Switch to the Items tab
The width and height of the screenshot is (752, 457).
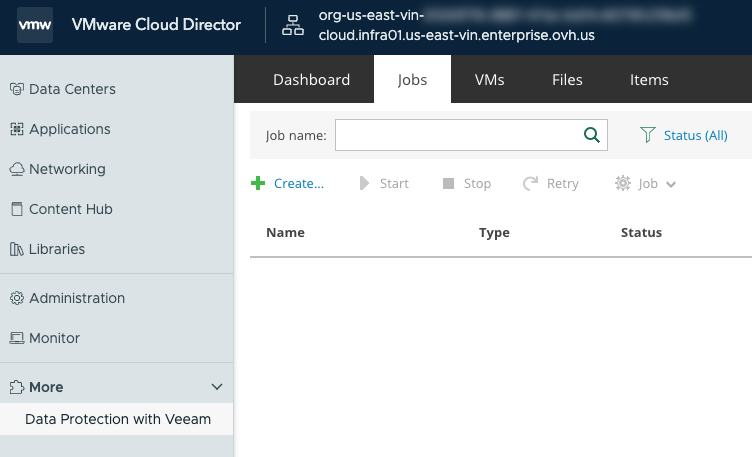[x=649, y=80]
